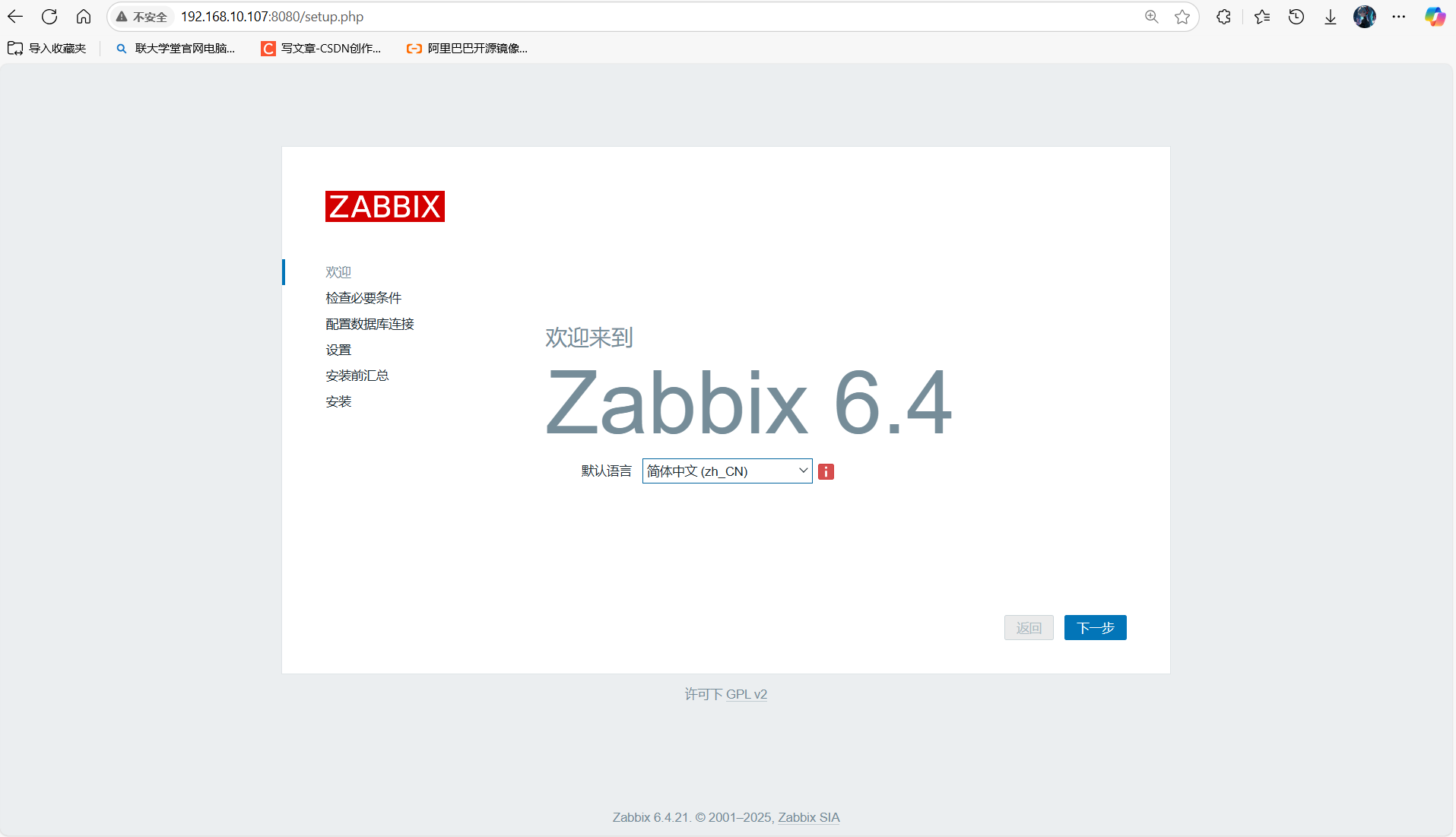Open 写文章-CSDN创作 bookmark
This screenshot has width=1456, height=837.
(321, 49)
